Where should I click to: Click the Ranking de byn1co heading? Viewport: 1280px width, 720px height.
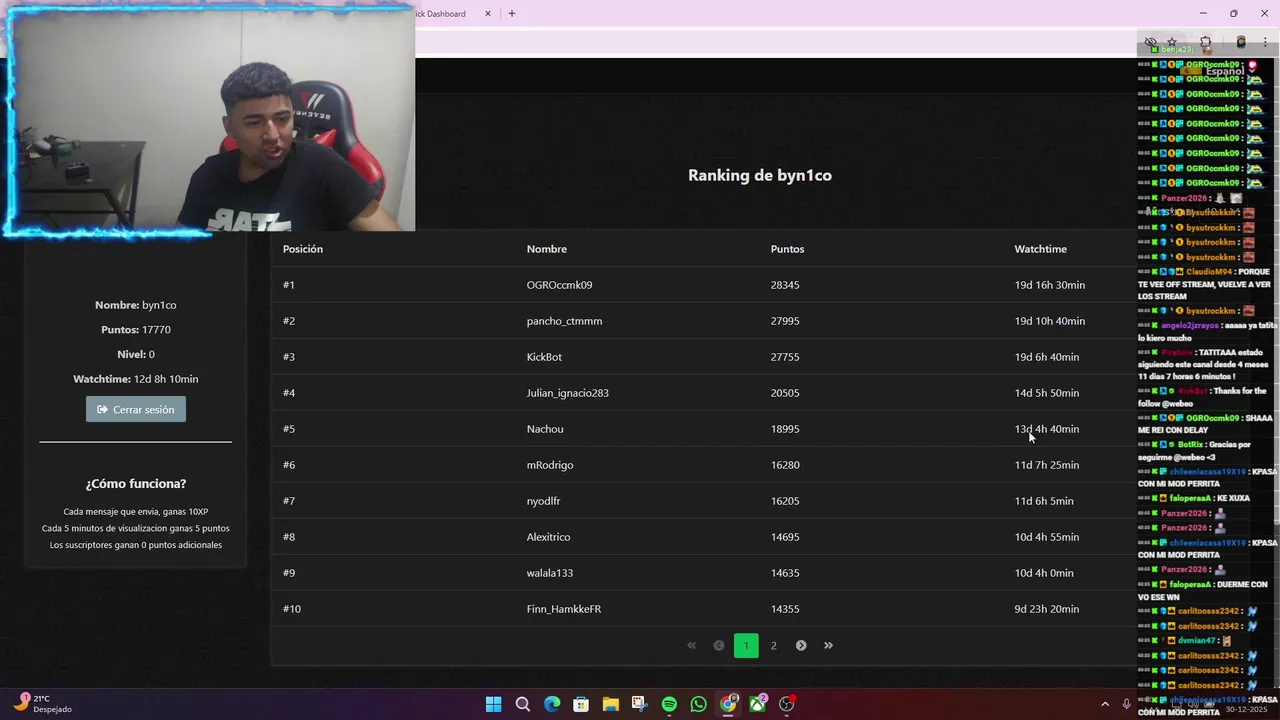coord(760,175)
